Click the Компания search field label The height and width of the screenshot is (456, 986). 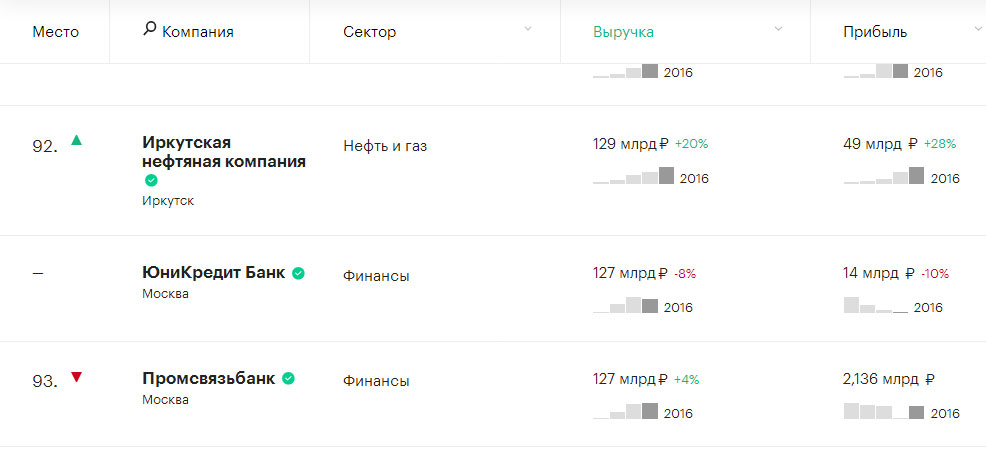coord(198,32)
